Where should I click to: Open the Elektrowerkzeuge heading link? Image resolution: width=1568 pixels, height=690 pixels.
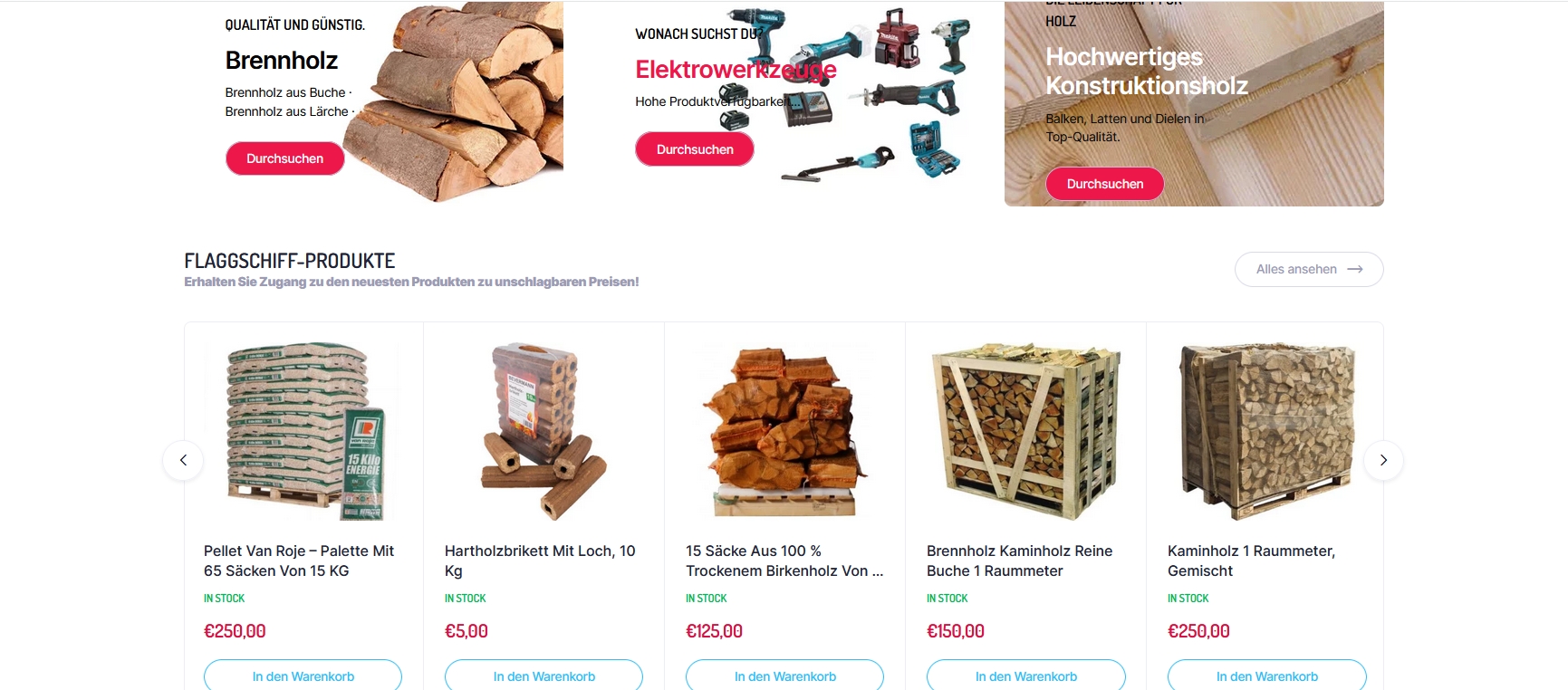[736, 70]
